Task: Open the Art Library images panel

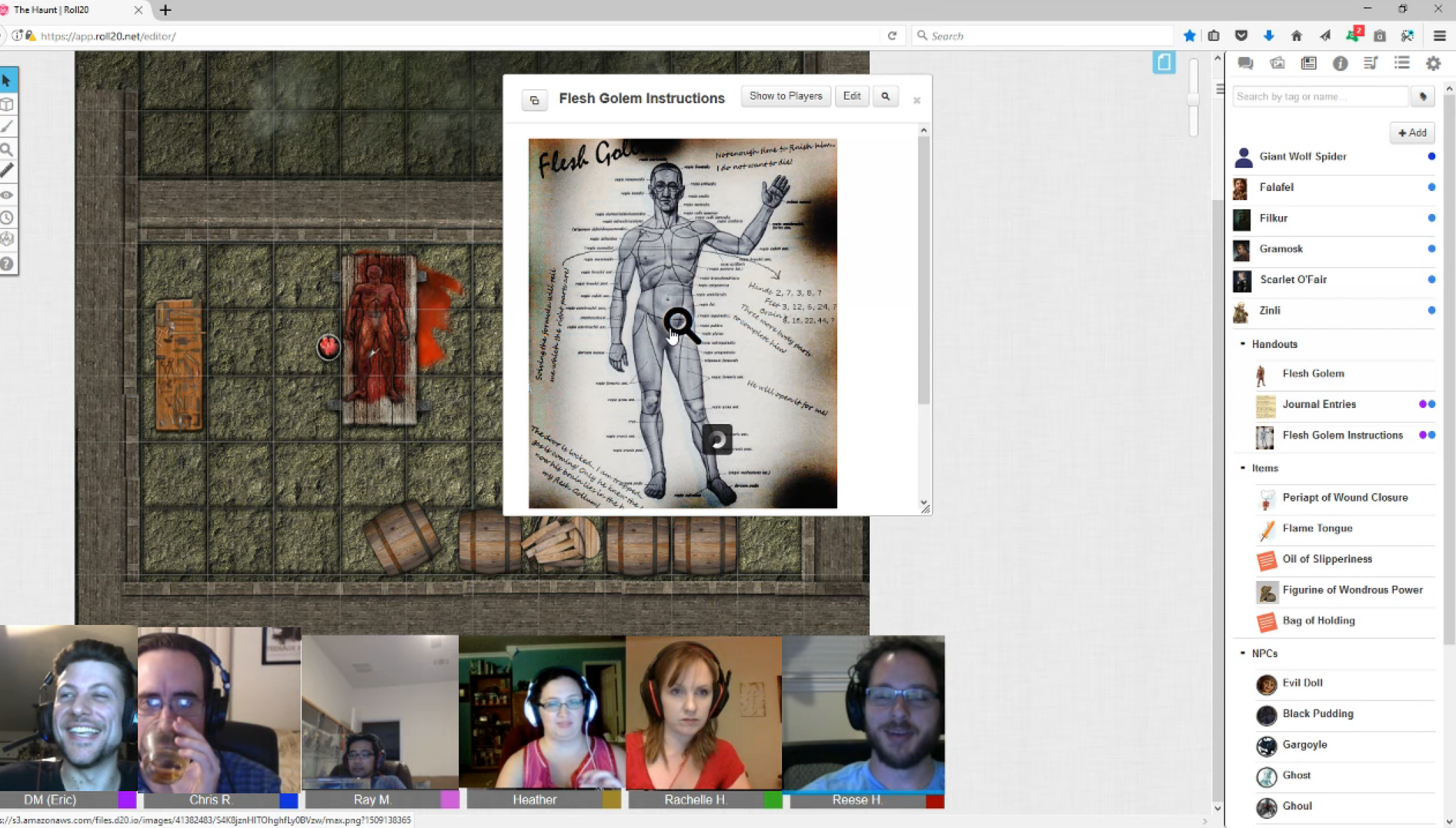Action: point(1277,64)
